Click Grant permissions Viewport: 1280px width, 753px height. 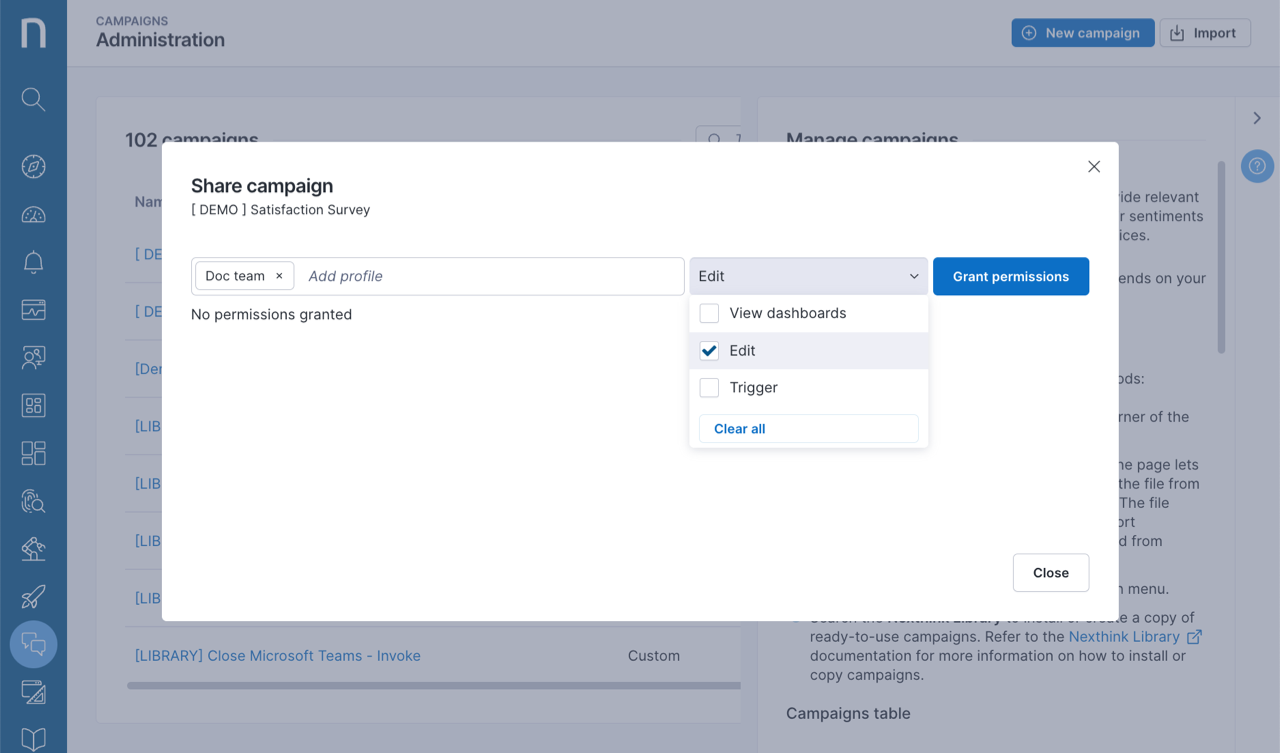click(x=1011, y=276)
